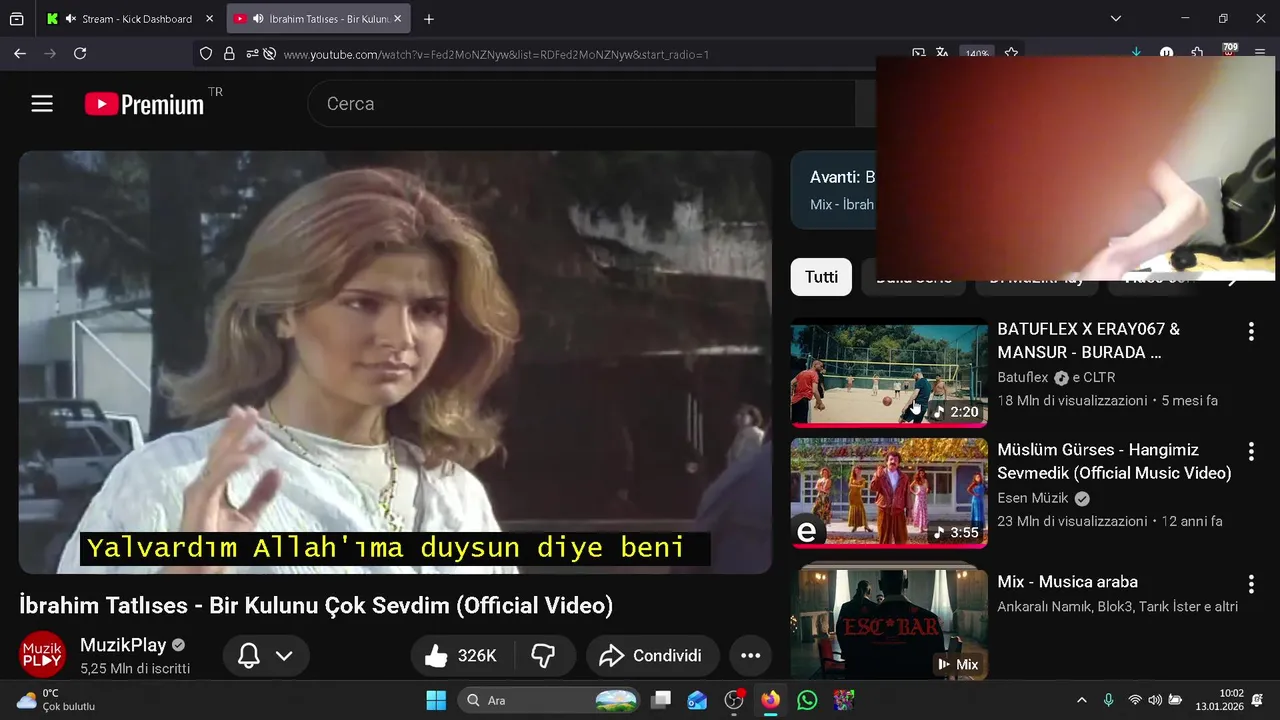Screen dimensions: 1280x720
Task: Open Müslüm Gürses - Hangimiz Sevmedik title
Action: pyautogui.click(x=1114, y=461)
